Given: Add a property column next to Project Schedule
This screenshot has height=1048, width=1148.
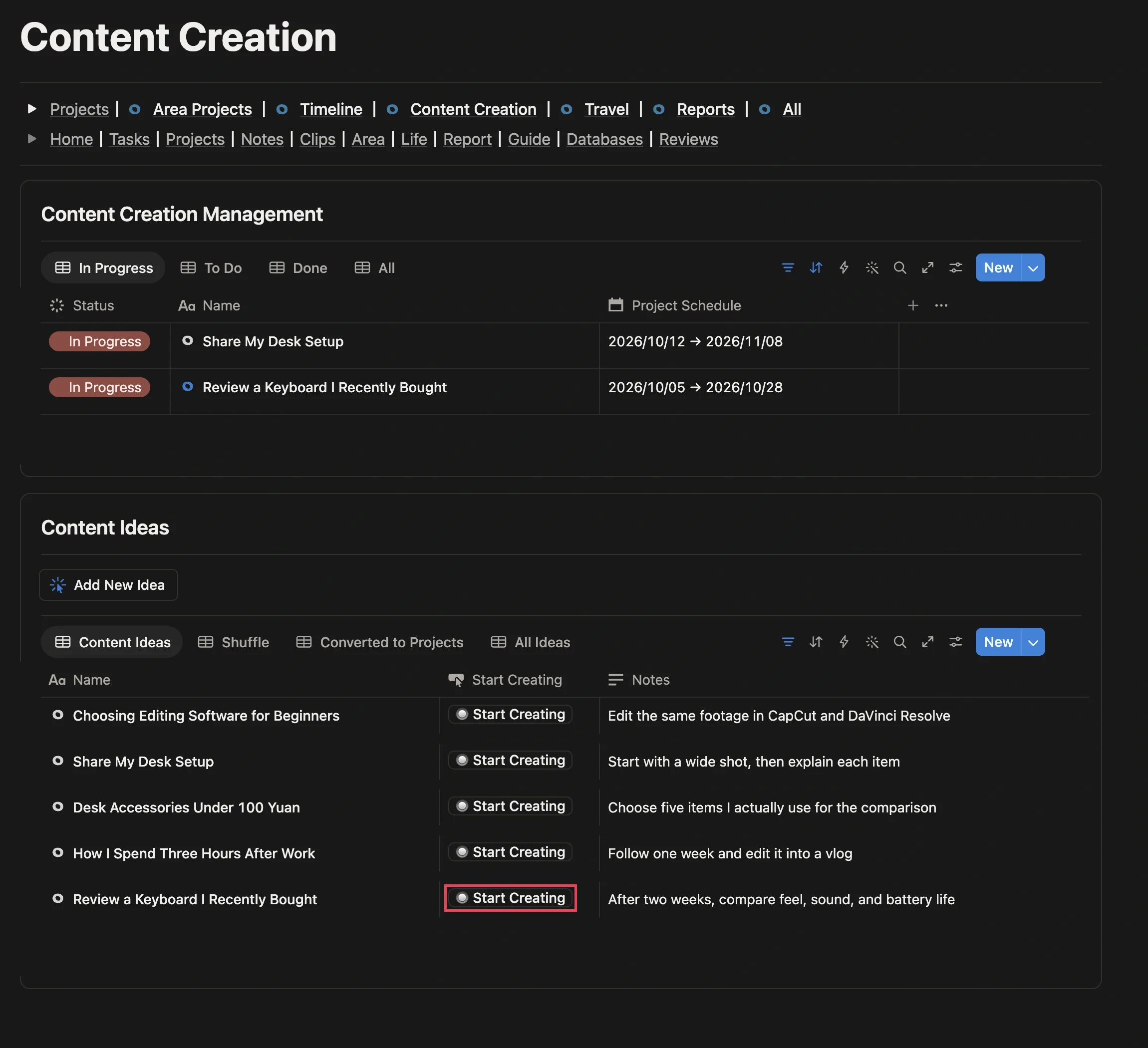Looking at the screenshot, I should tap(913, 306).
